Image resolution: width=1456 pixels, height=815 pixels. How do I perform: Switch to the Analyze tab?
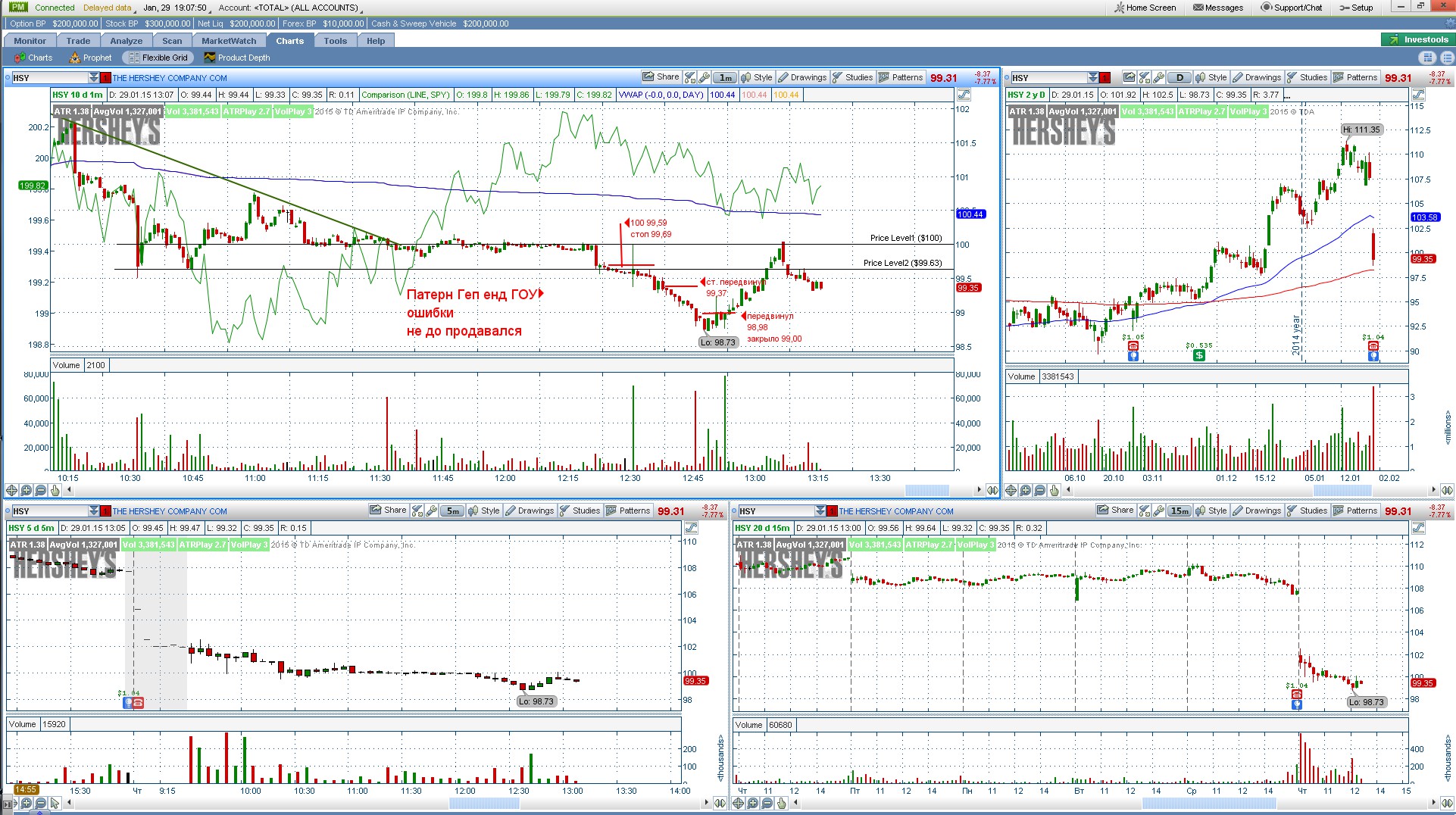click(127, 41)
